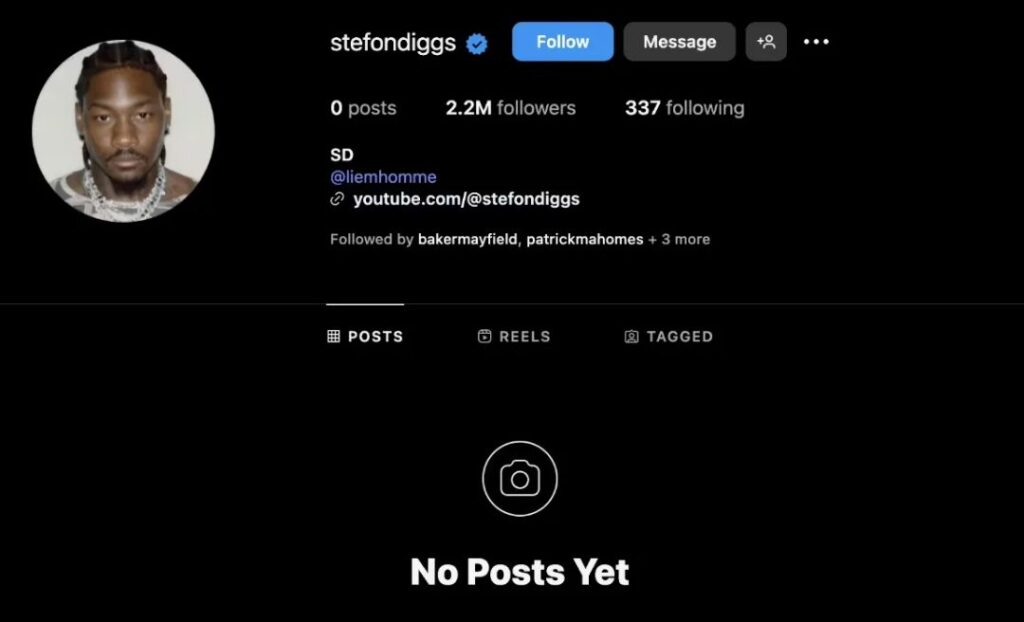Click the grid icon on Posts tab

click(x=334, y=336)
